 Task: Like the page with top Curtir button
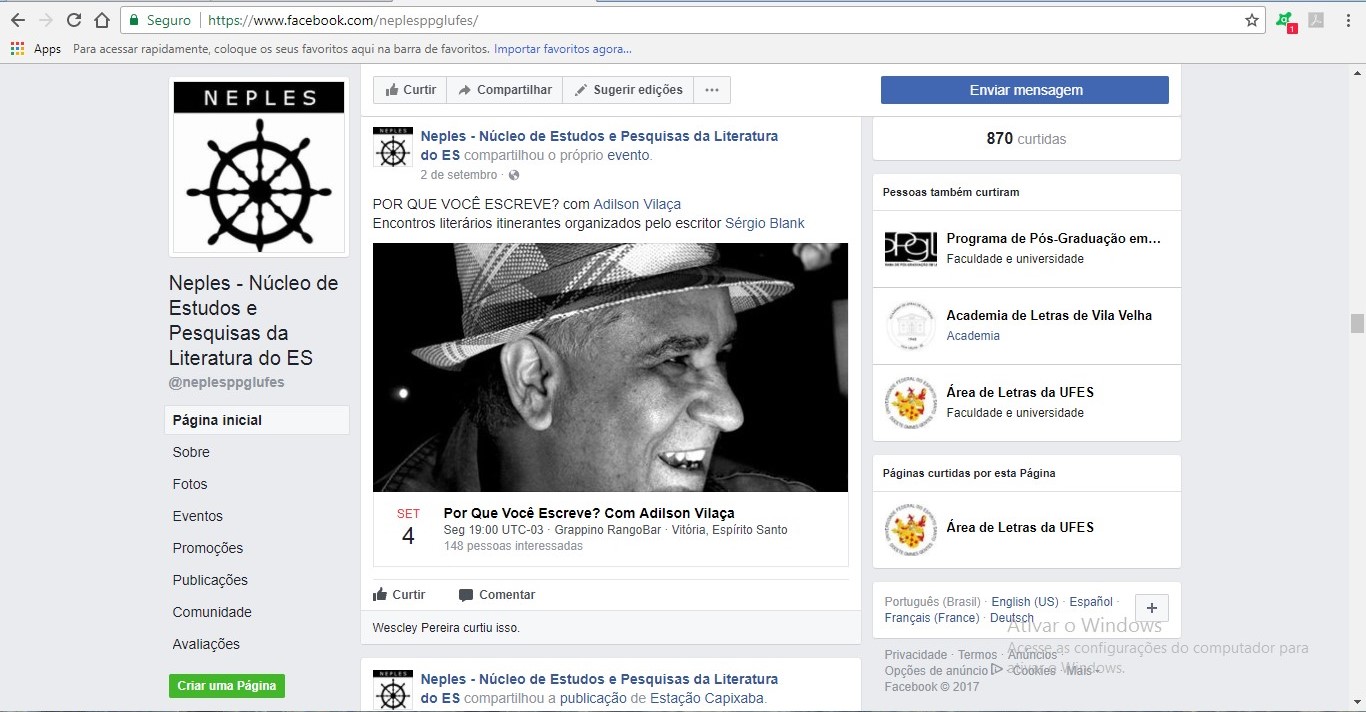coord(410,90)
